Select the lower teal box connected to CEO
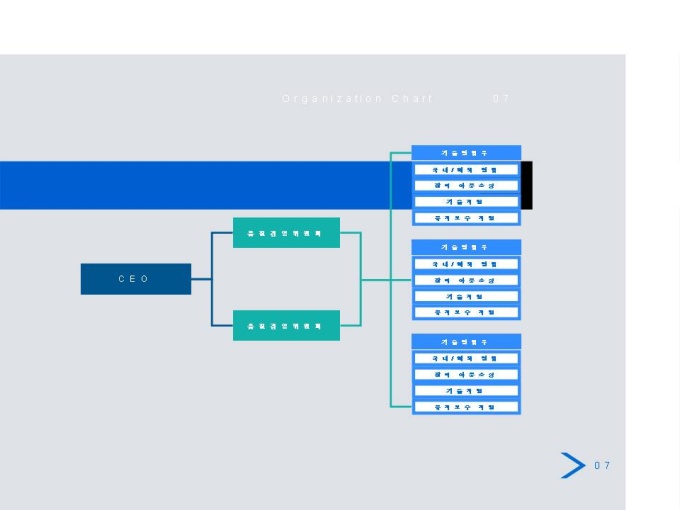680x510 pixels. 286,326
